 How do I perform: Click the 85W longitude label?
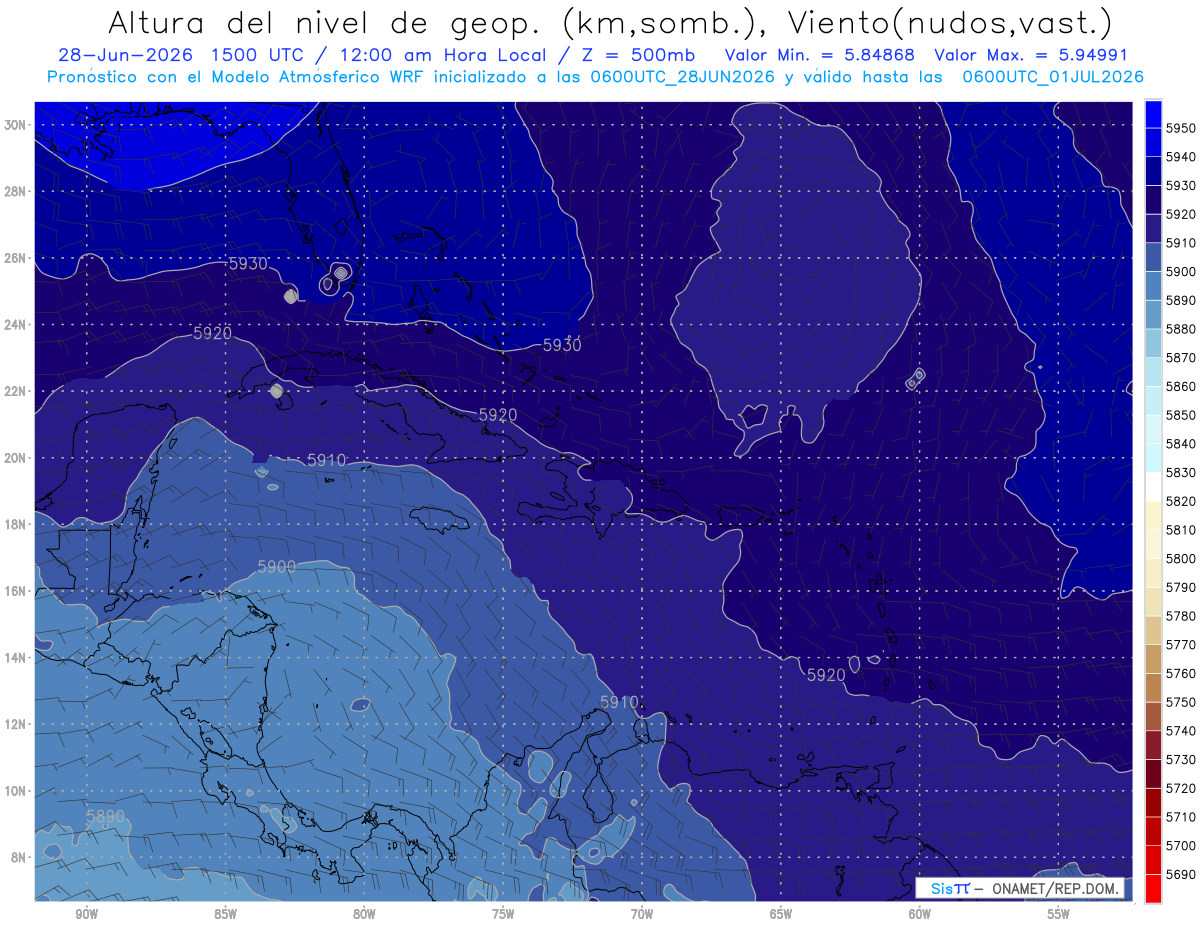point(225,915)
